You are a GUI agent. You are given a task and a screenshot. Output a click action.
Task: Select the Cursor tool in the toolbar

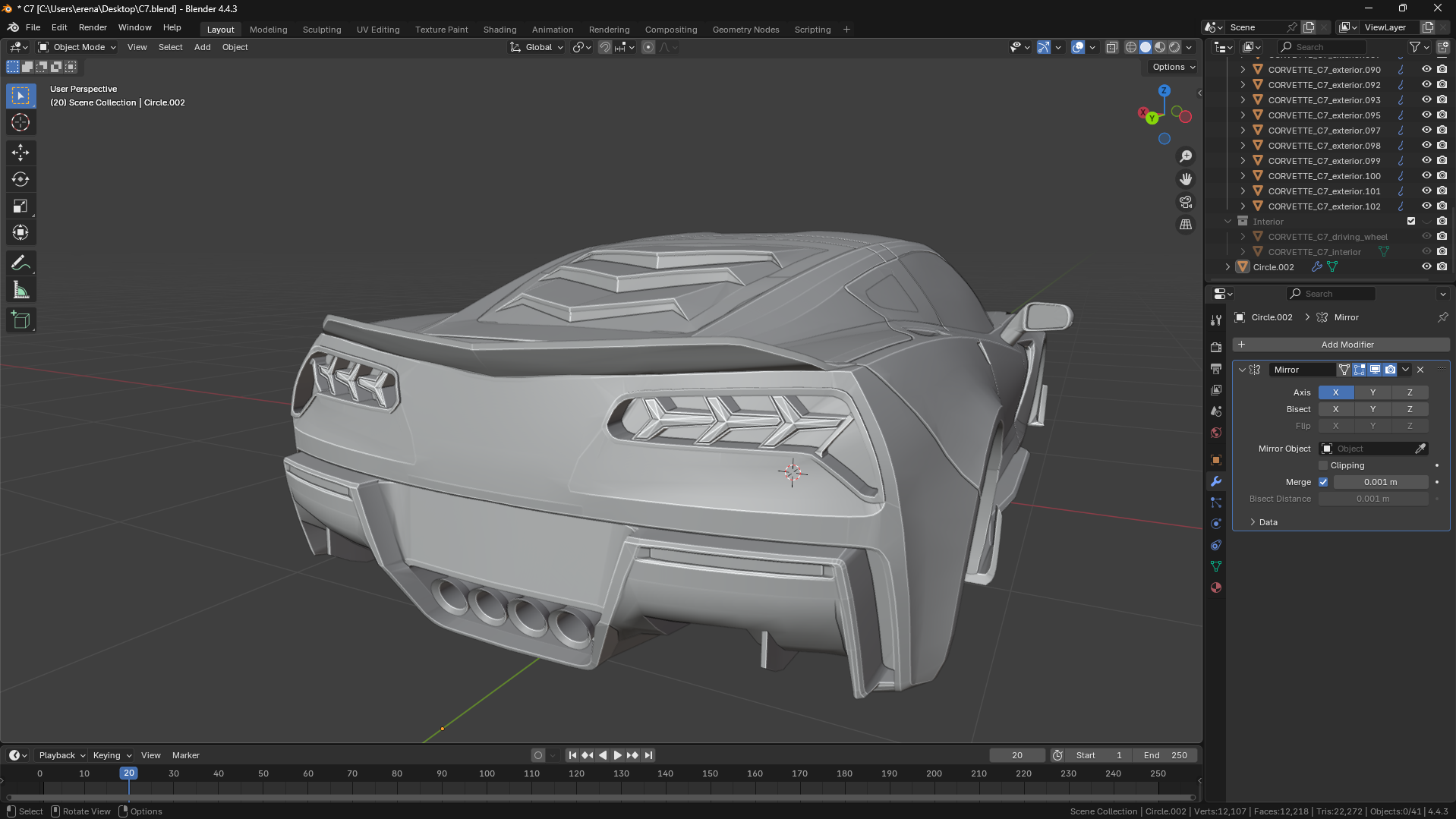pyautogui.click(x=20, y=122)
